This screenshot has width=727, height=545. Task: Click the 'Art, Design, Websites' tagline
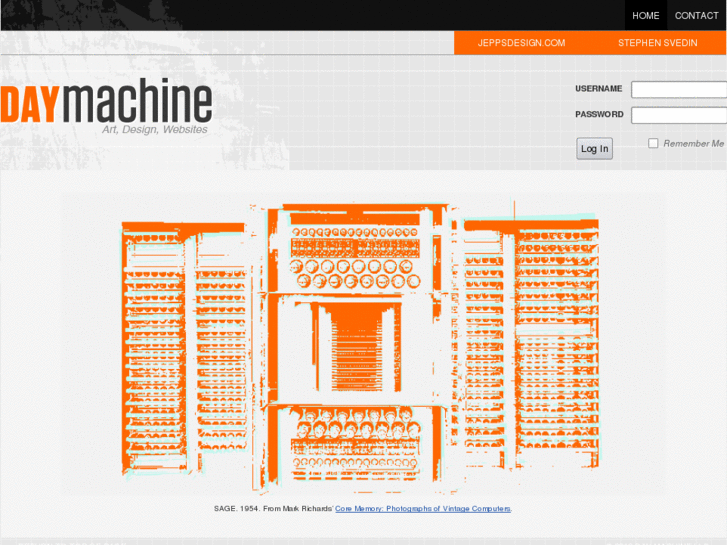click(x=155, y=129)
